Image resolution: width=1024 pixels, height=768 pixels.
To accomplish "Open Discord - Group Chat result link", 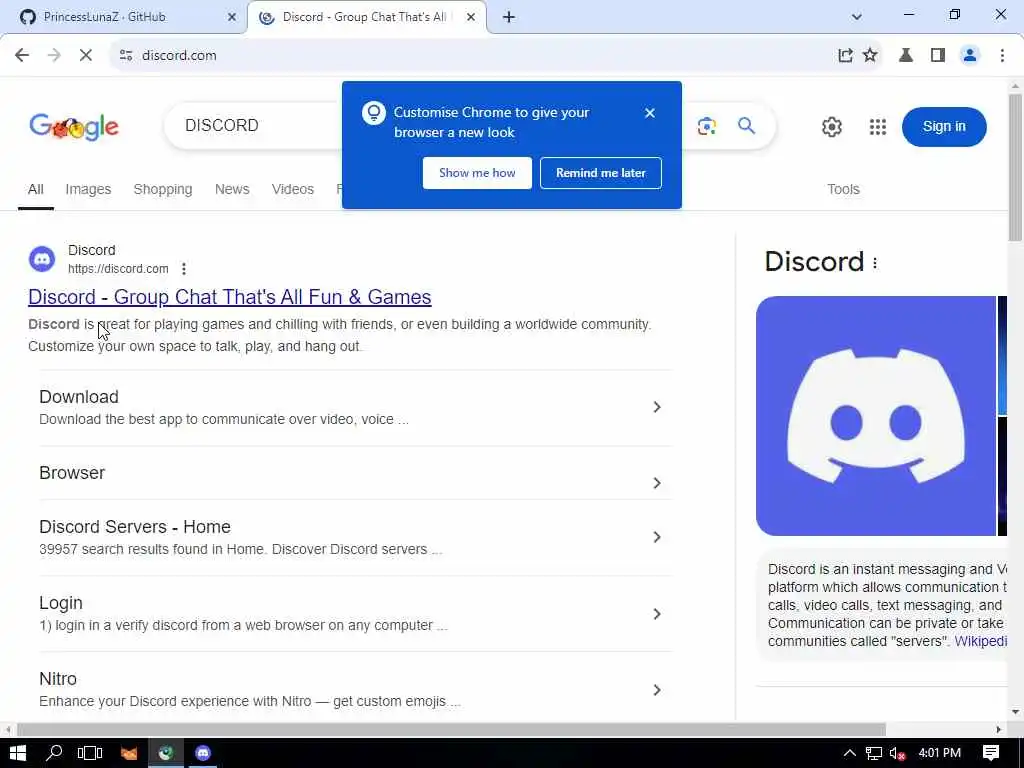I will coord(229,297).
